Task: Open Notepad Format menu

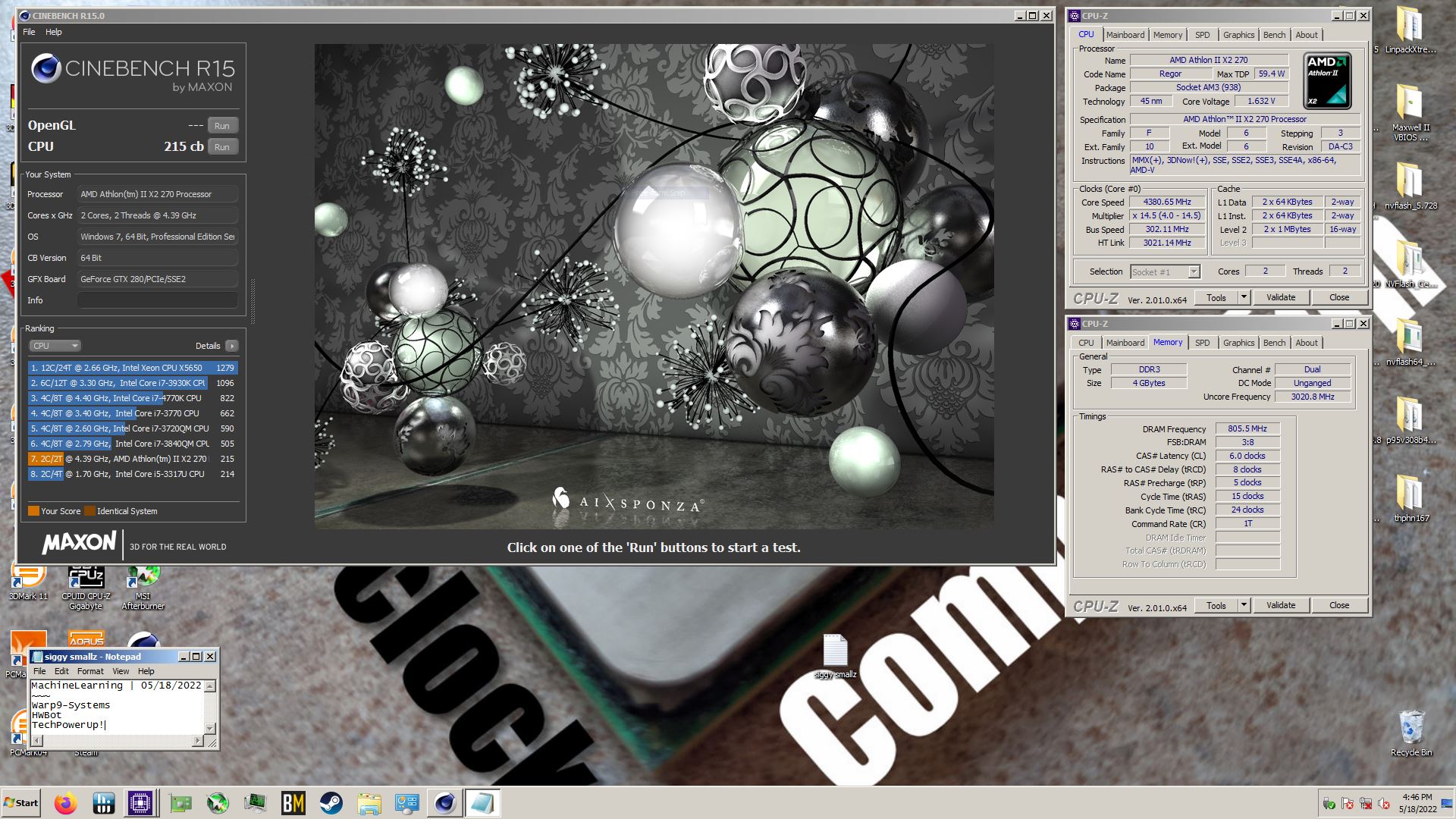Action: [90, 671]
